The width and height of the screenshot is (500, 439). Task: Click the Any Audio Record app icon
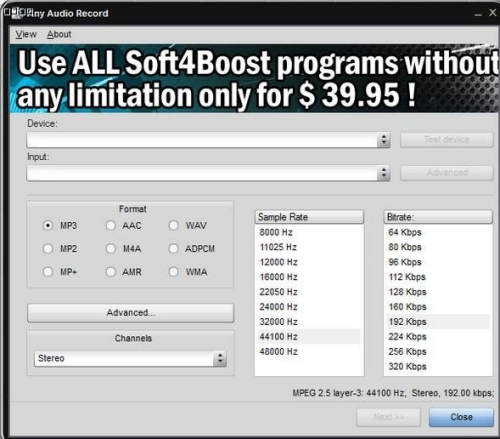click(17, 13)
